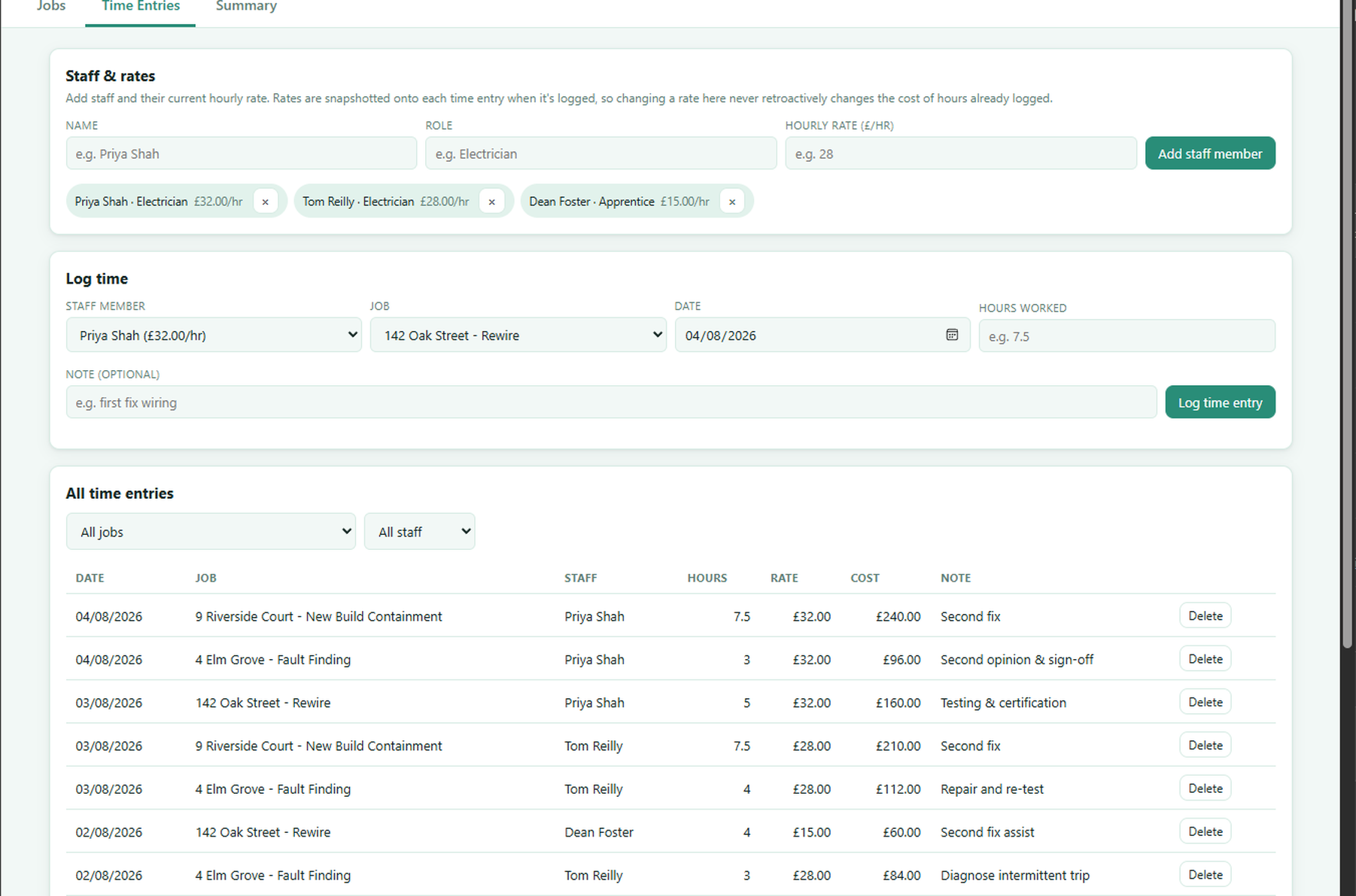Click the page vertical scrollbar
The width and height of the screenshot is (1356, 896).
pos(1348,323)
